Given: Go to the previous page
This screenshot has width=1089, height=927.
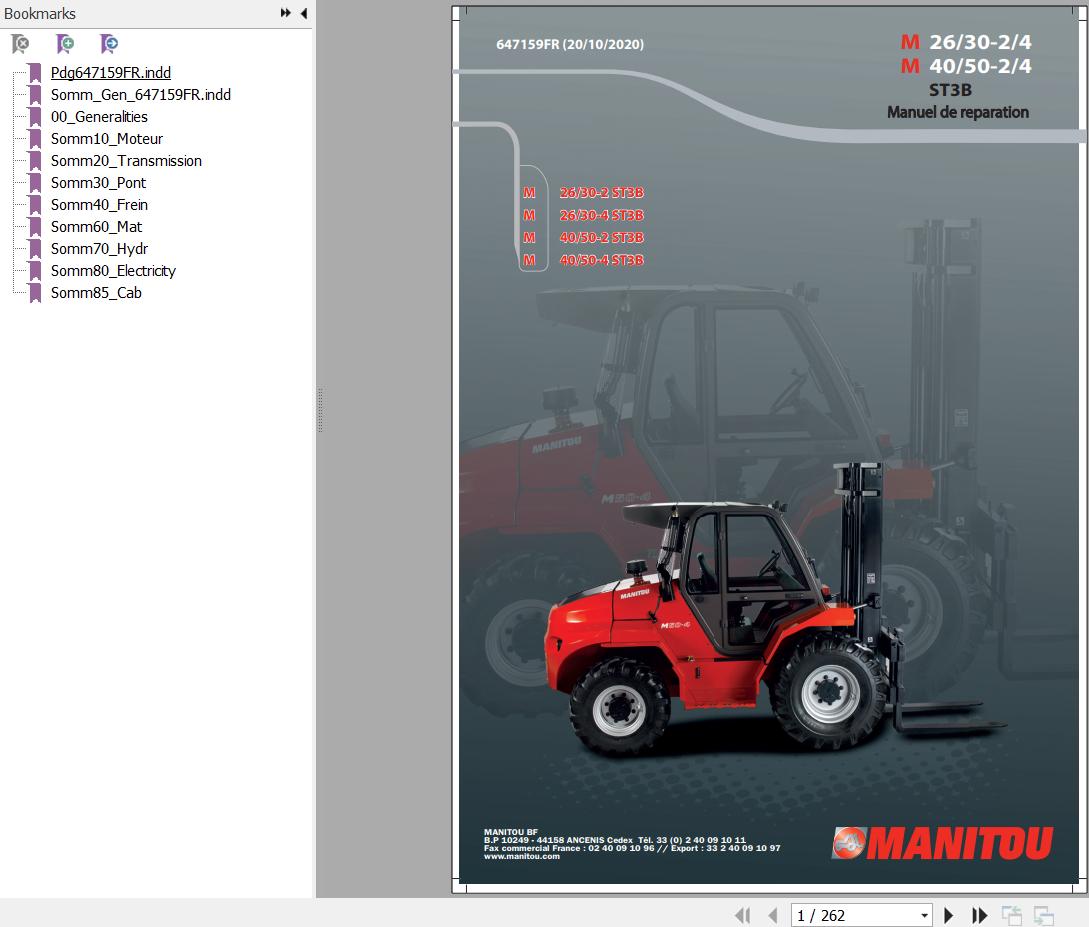Looking at the screenshot, I should [x=773, y=915].
